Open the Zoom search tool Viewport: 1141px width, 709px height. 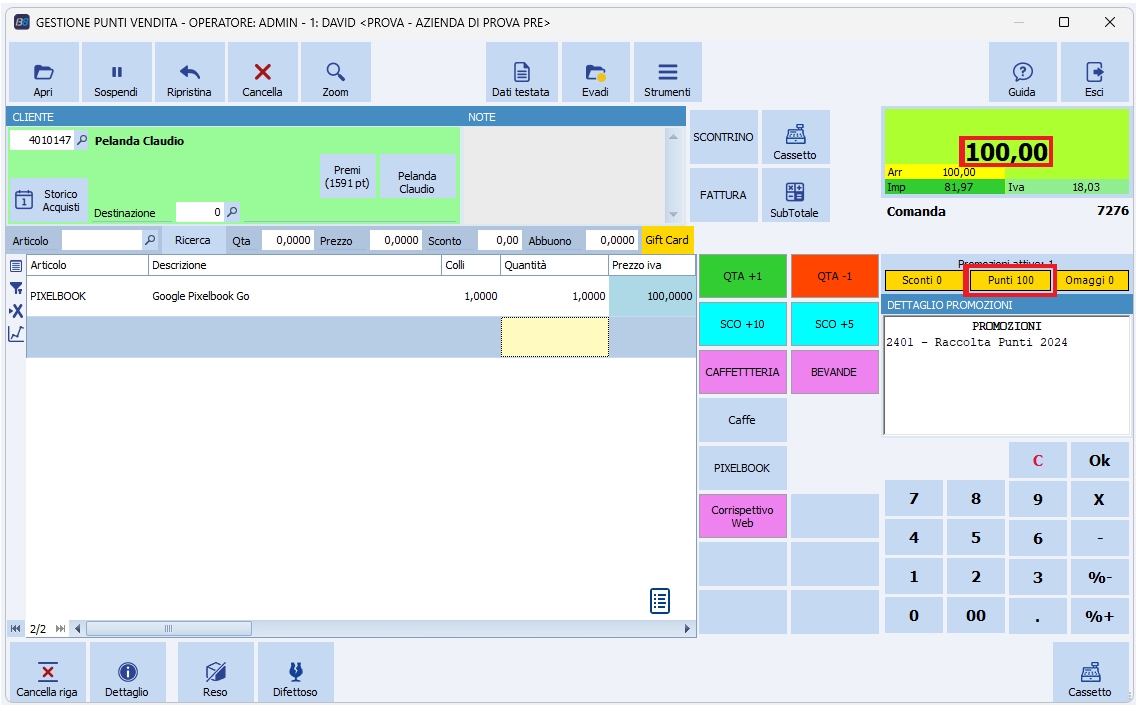(x=335, y=72)
